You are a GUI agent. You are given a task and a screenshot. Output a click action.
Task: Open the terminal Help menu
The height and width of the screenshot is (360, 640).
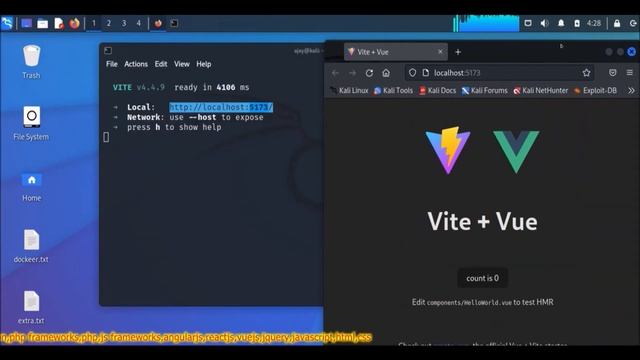pyautogui.click(x=204, y=64)
